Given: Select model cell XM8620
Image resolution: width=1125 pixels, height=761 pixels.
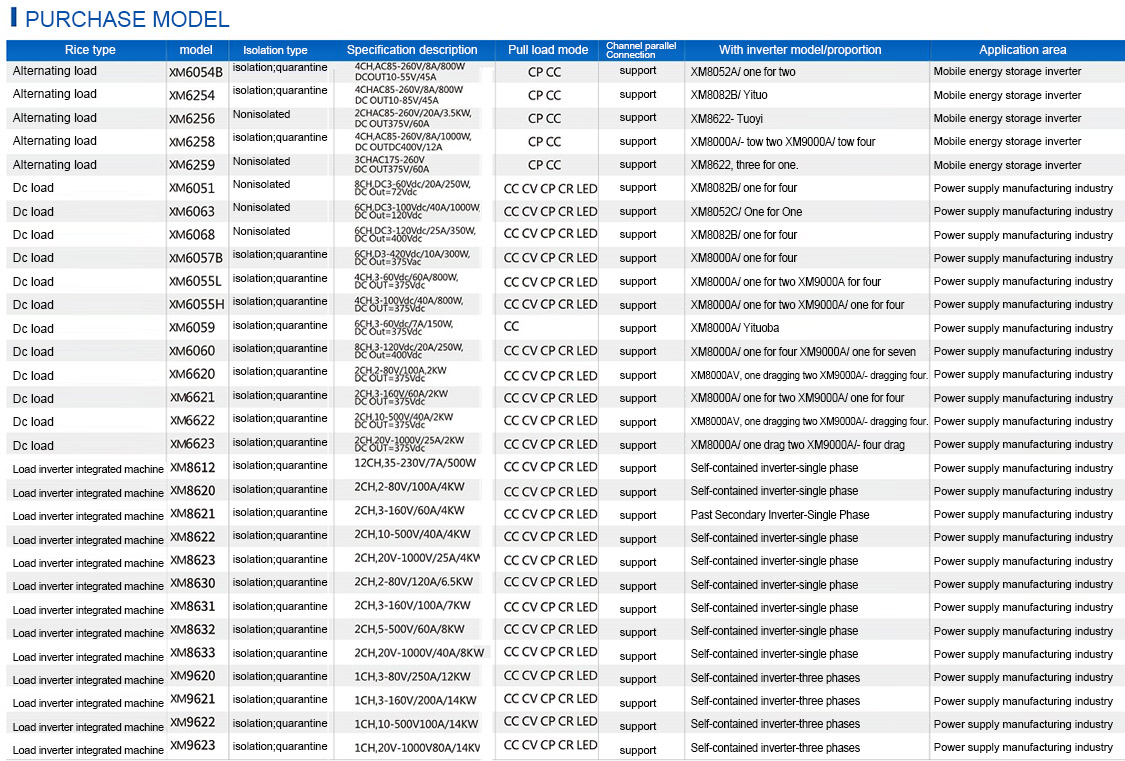Looking at the screenshot, I should [x=192, y=491].
